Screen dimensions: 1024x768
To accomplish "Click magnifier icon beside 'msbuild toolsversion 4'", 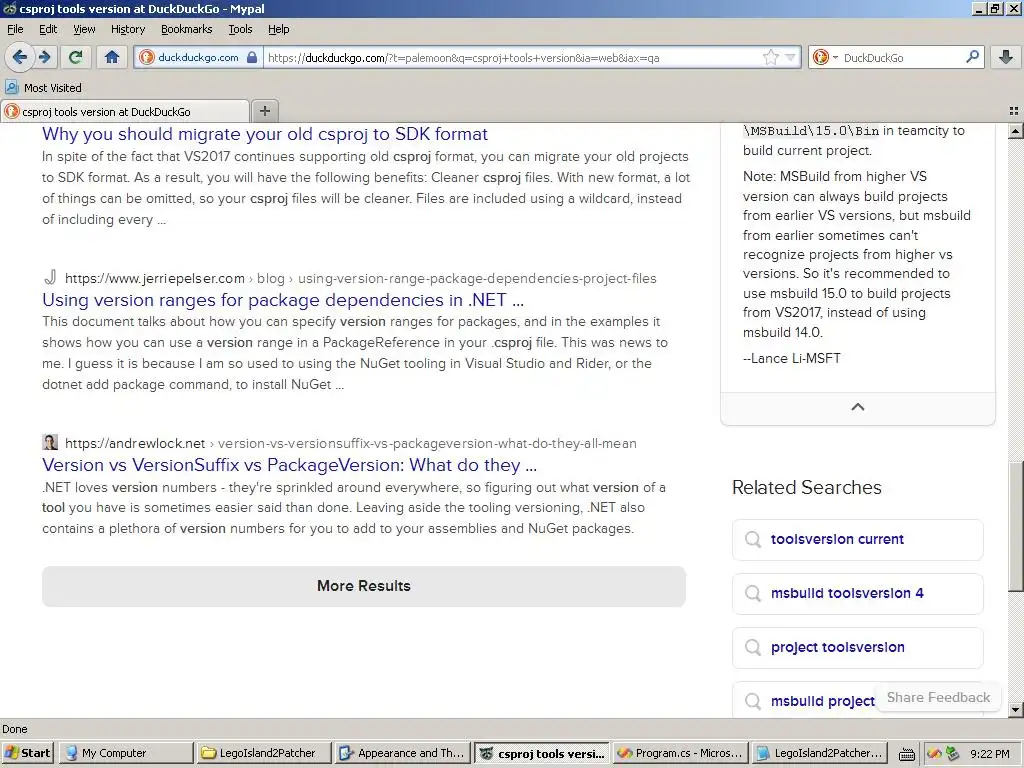I will pos(753,594).
